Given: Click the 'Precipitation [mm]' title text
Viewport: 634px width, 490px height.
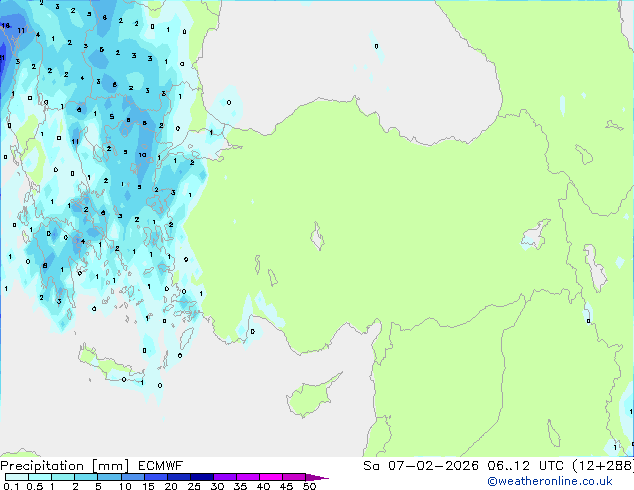Looking at the screenshot, I should 65,466.
